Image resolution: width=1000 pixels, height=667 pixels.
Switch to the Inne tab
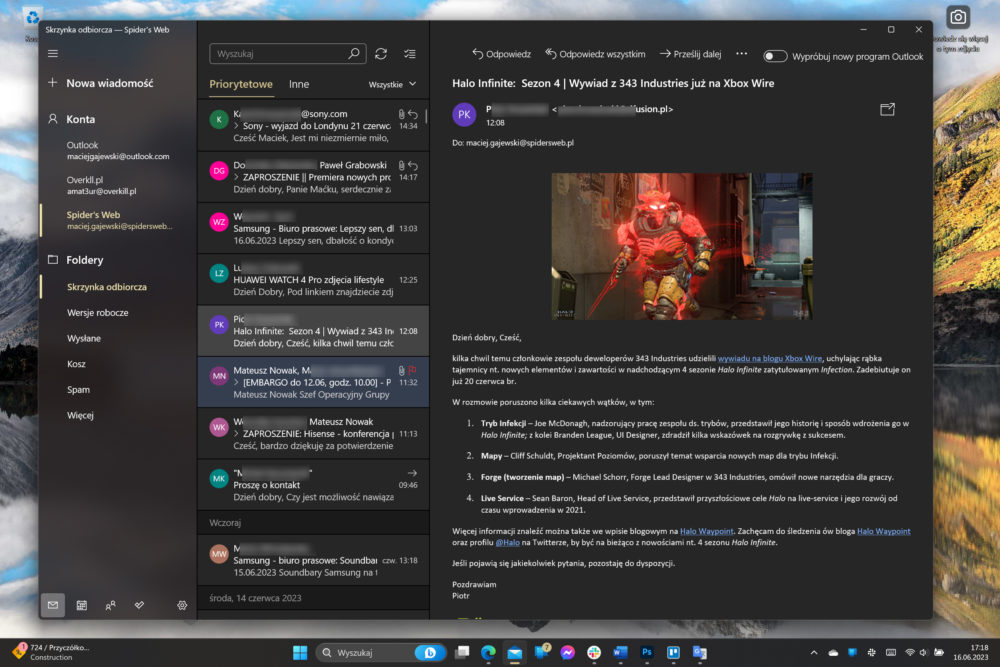[x=299, y=84]
